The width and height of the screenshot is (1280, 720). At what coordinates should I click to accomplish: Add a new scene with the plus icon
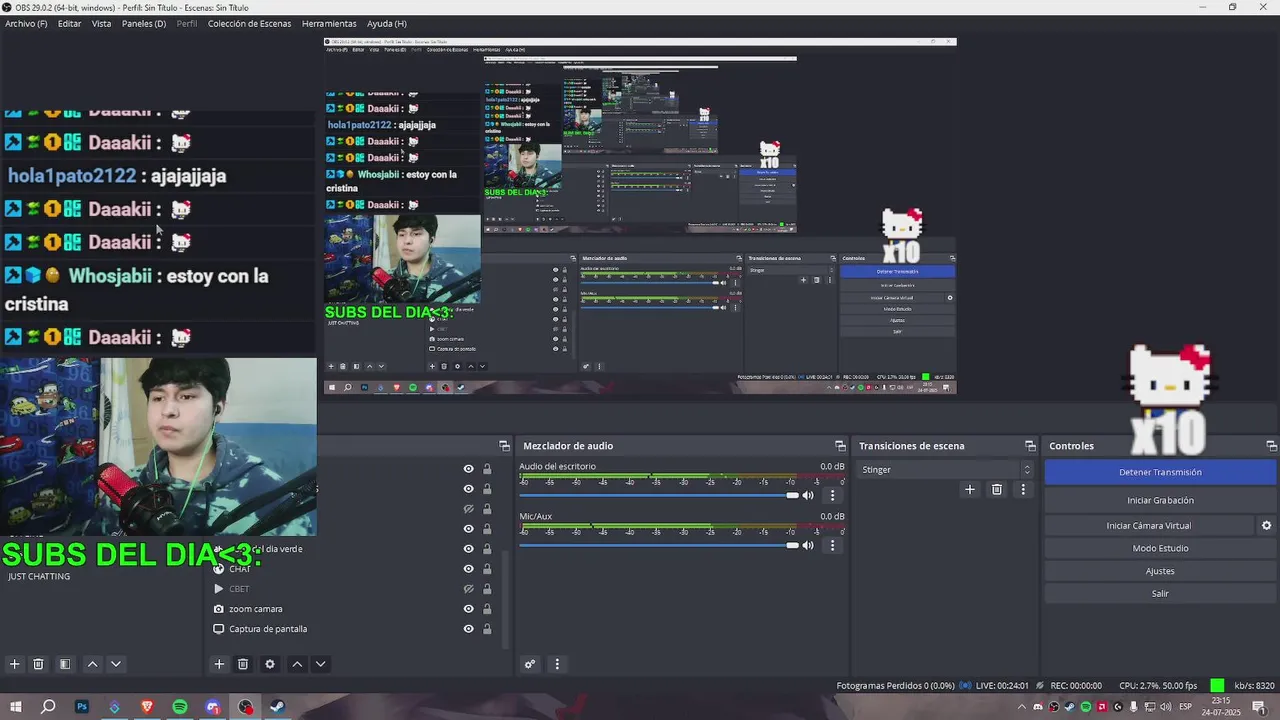click(x=14, y=664)
